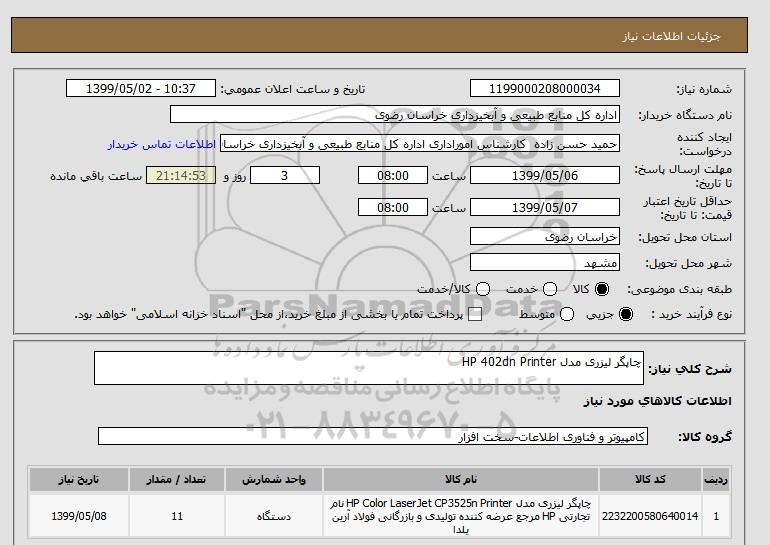The height and width of the screenshot is (545, 770).
Task: Click row number 1 cell
Action: [x=716, y=516]
